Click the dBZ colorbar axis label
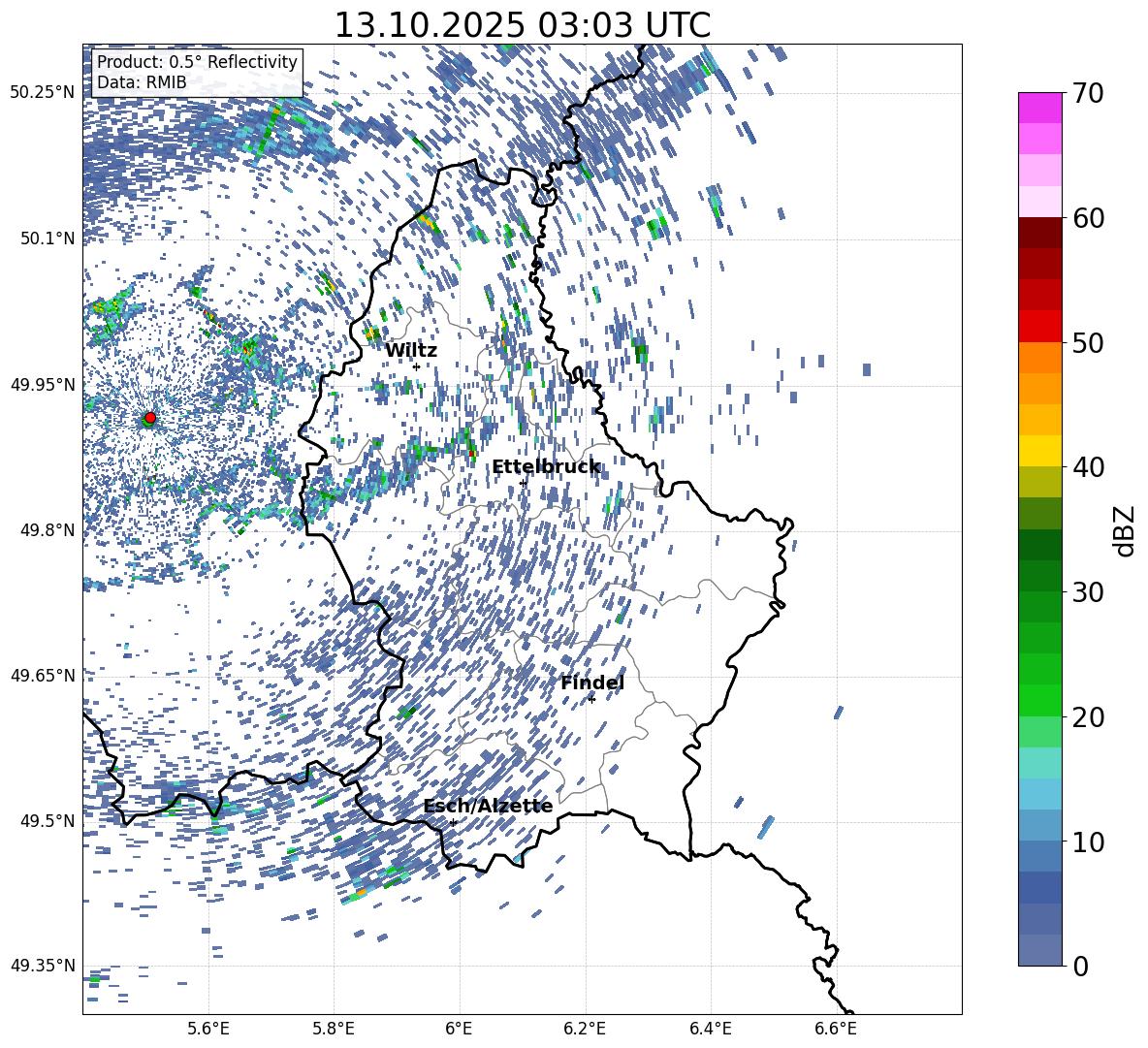Viewport: 1148px width, 1048px height. [x=1126, y=530]
